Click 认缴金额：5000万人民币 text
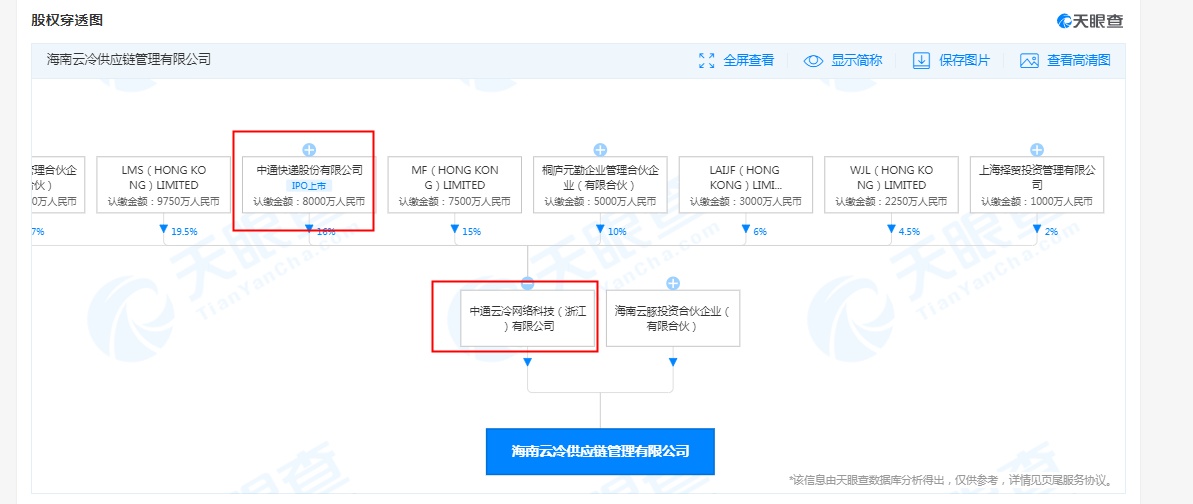 click(600, 202)
